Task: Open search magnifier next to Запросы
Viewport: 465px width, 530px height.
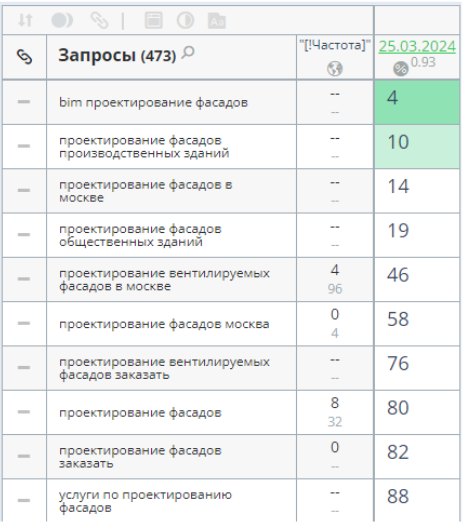Action: (188, 53)
